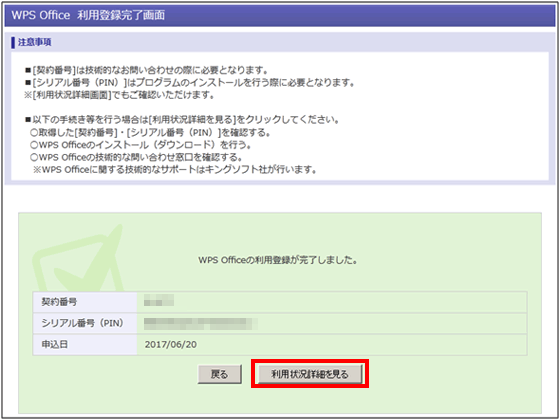Click the blurred contract number value
This screenshot has width=560, height=420.
pos(159,300)
